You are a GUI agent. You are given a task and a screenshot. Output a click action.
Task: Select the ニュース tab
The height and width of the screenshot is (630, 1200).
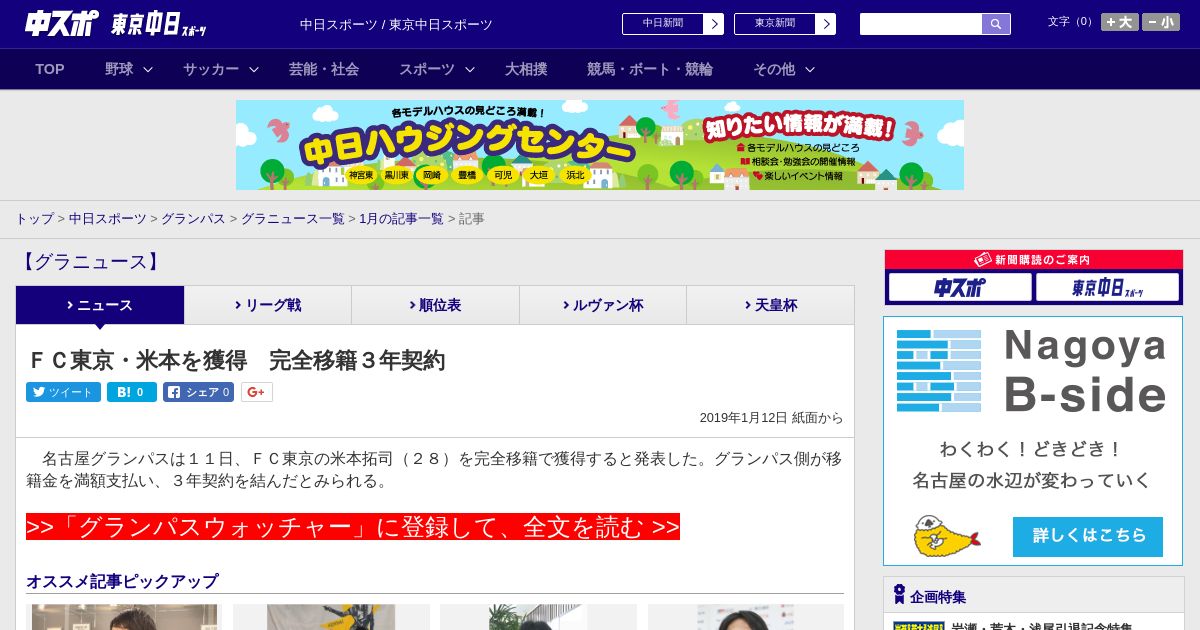pos(100,305)
